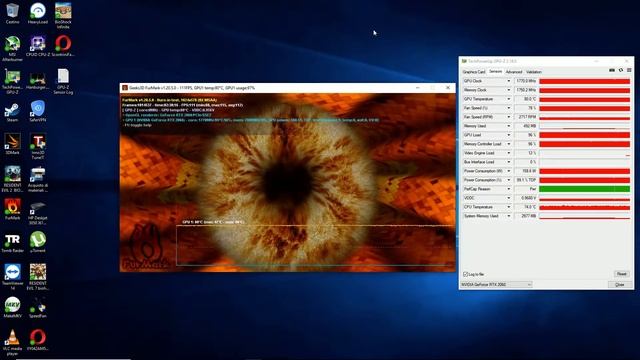This screenshot has height=360, width=640.
Task: Select the Sensors tab in GPU-Z
Action: (496, 71)
